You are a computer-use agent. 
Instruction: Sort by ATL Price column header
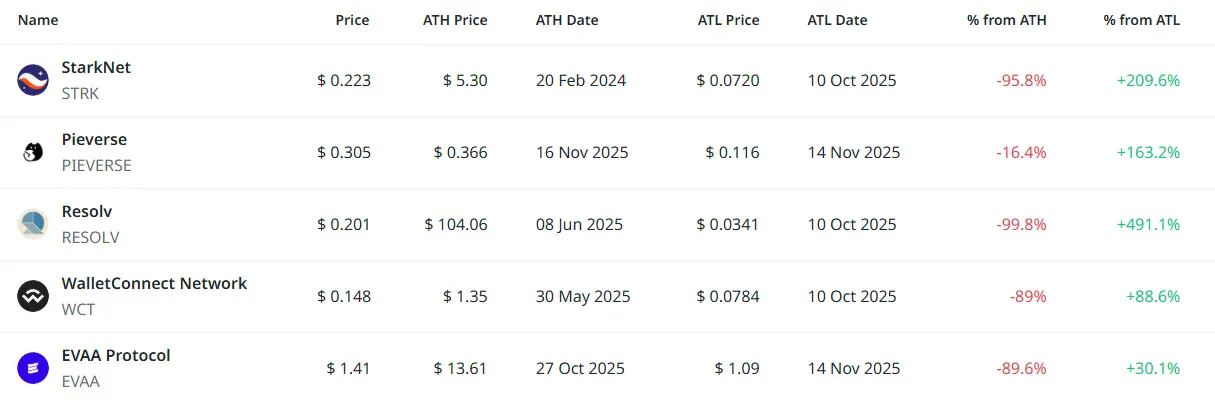[x=728, y=20]
